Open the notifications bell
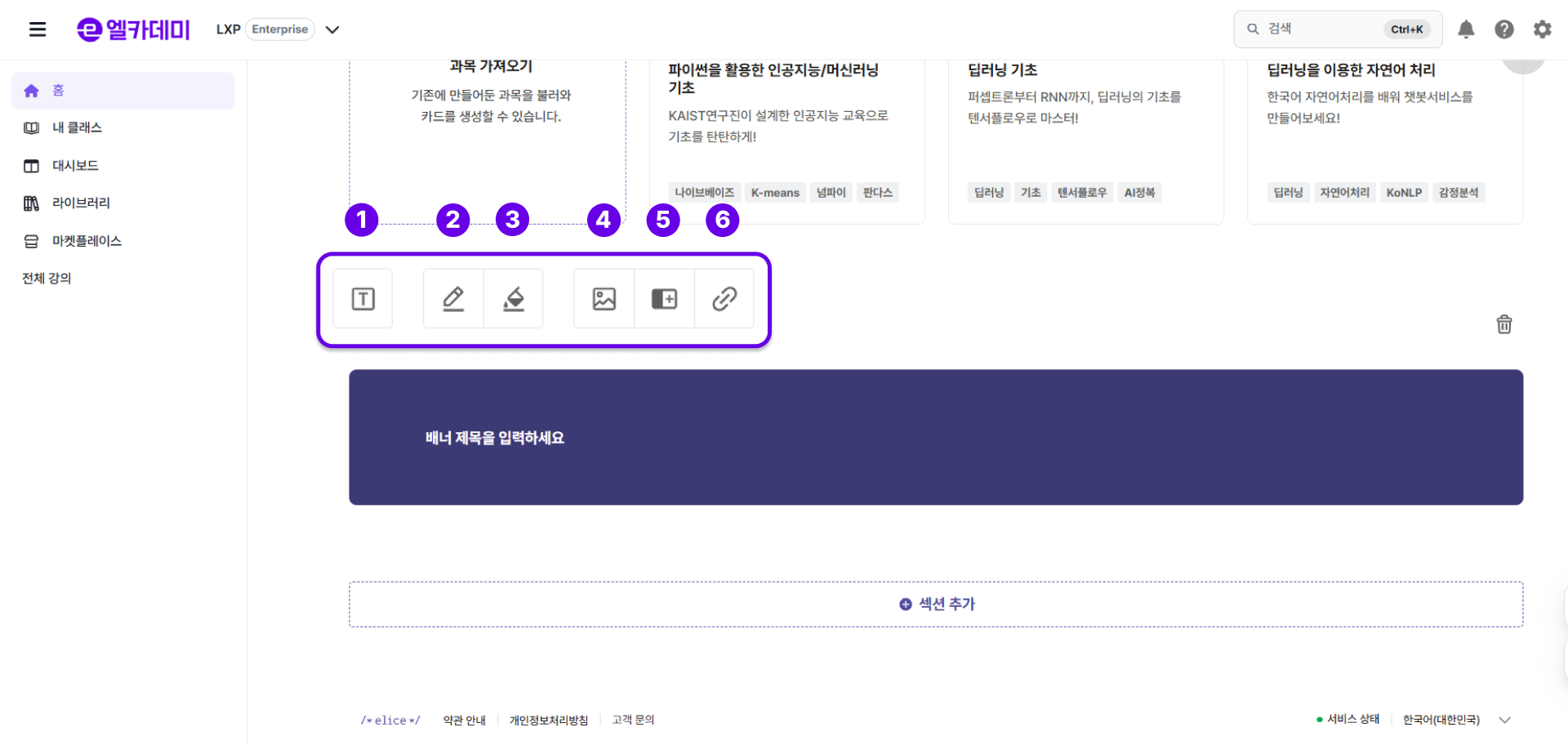This screenshot has height=745, width=1568. click(x=1467, y=29)
